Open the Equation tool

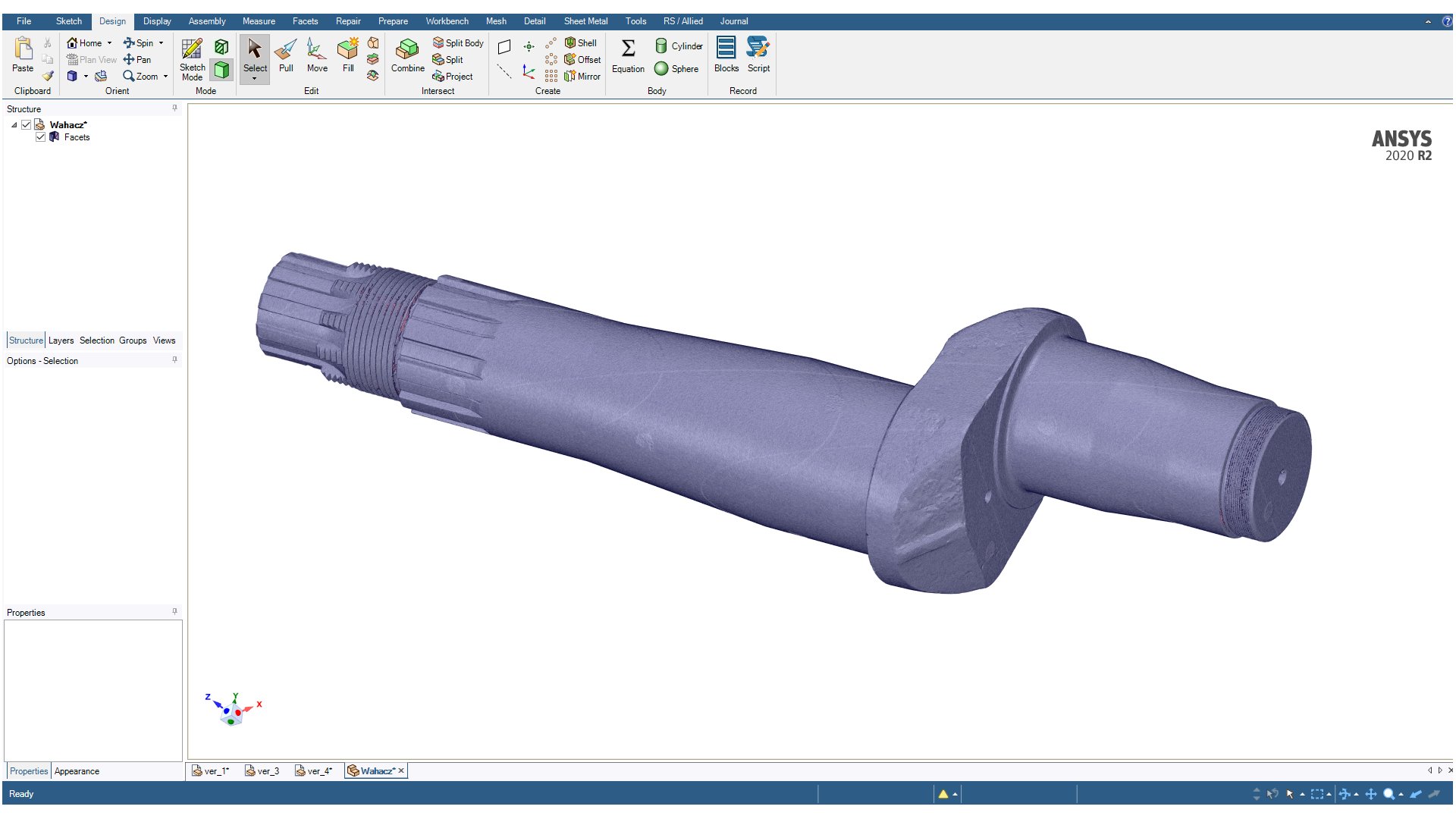pos(628,55)
